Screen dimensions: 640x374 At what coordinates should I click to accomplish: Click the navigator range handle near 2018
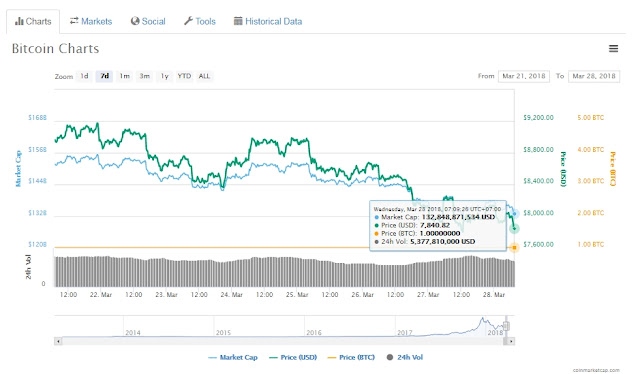[x=506, y=326]
